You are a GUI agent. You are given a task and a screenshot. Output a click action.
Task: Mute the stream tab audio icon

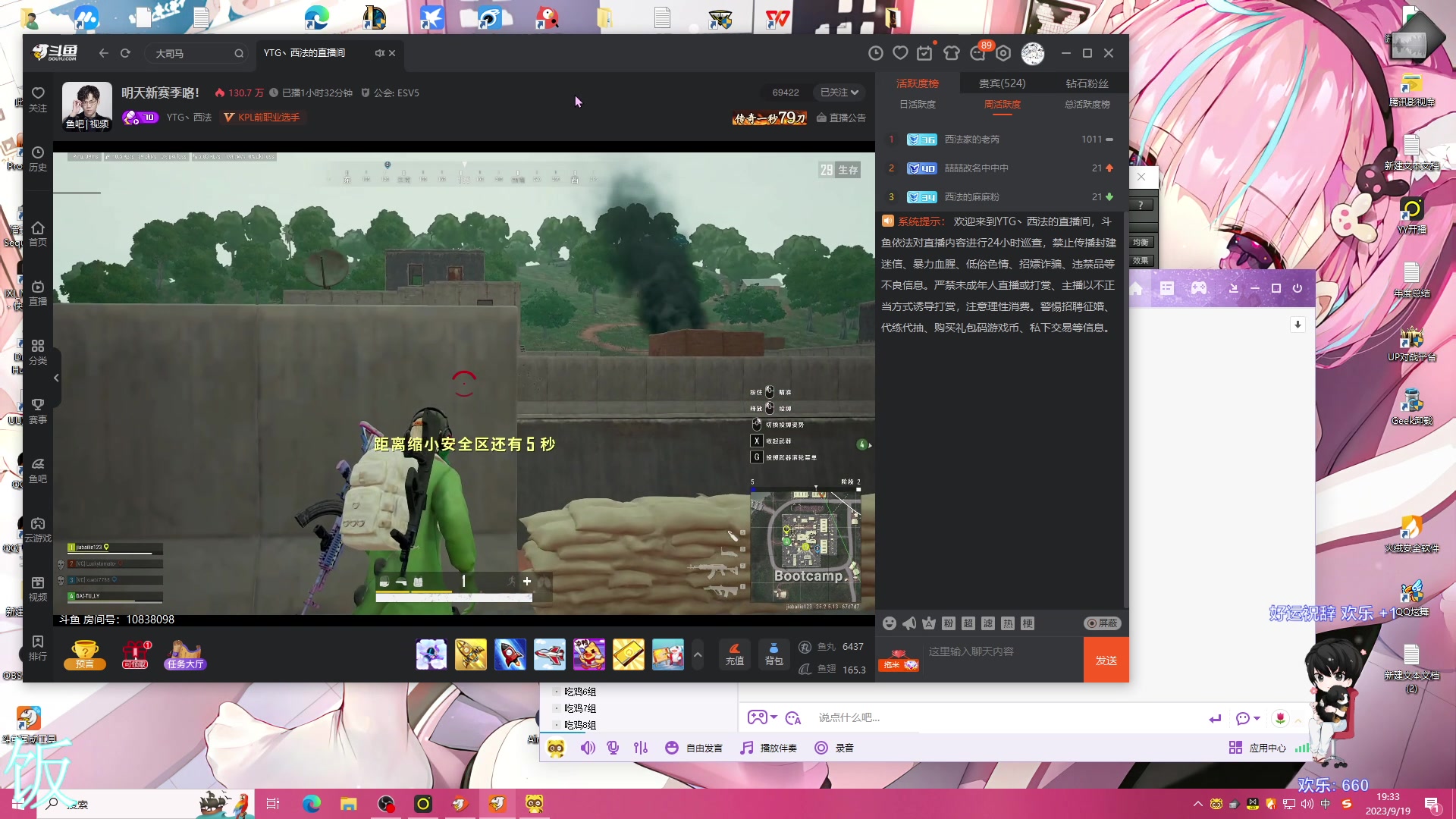coord(379,53)
